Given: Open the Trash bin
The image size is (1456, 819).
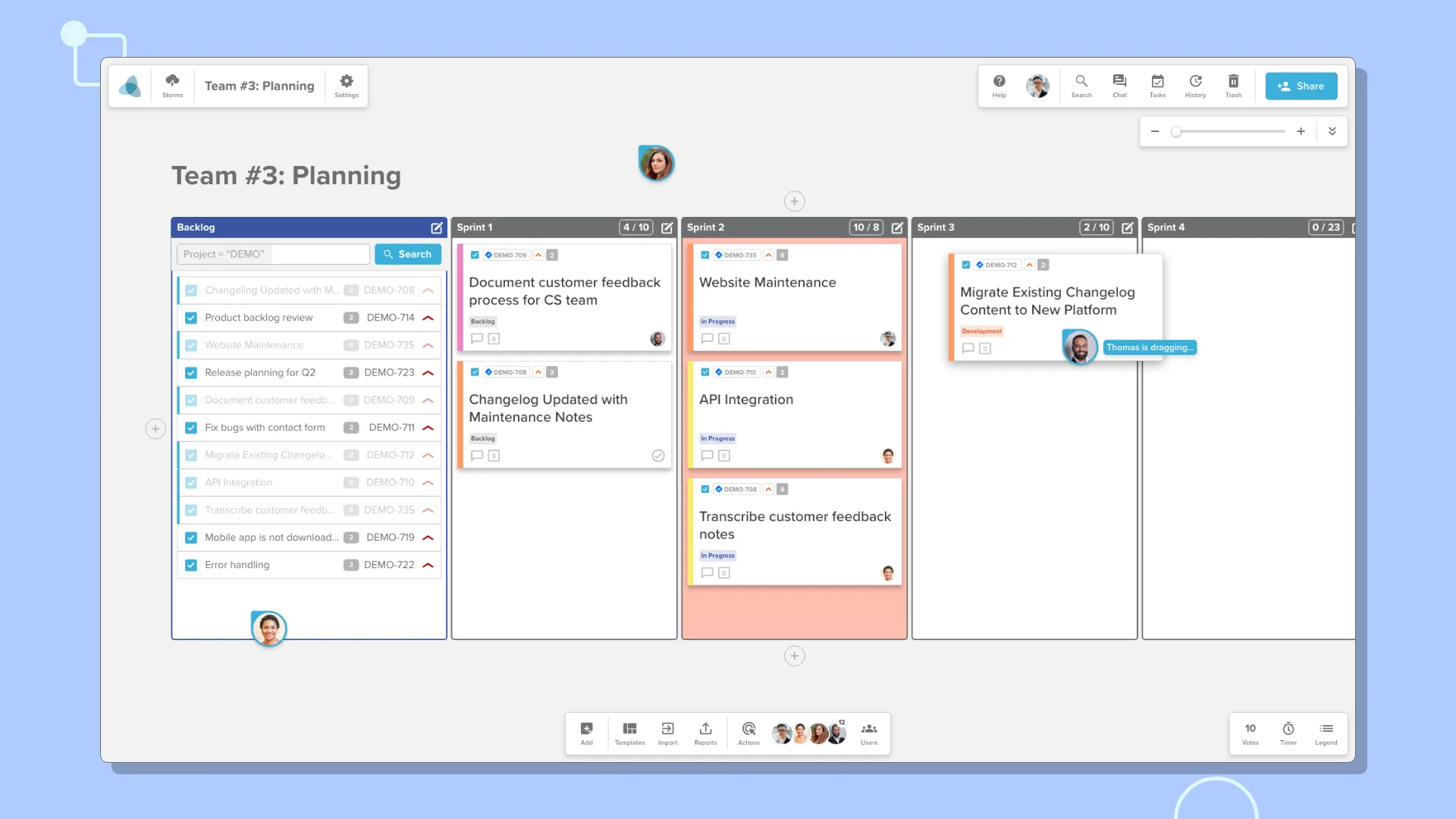Looking at the screenshot, I should [x=1233, y=85].
